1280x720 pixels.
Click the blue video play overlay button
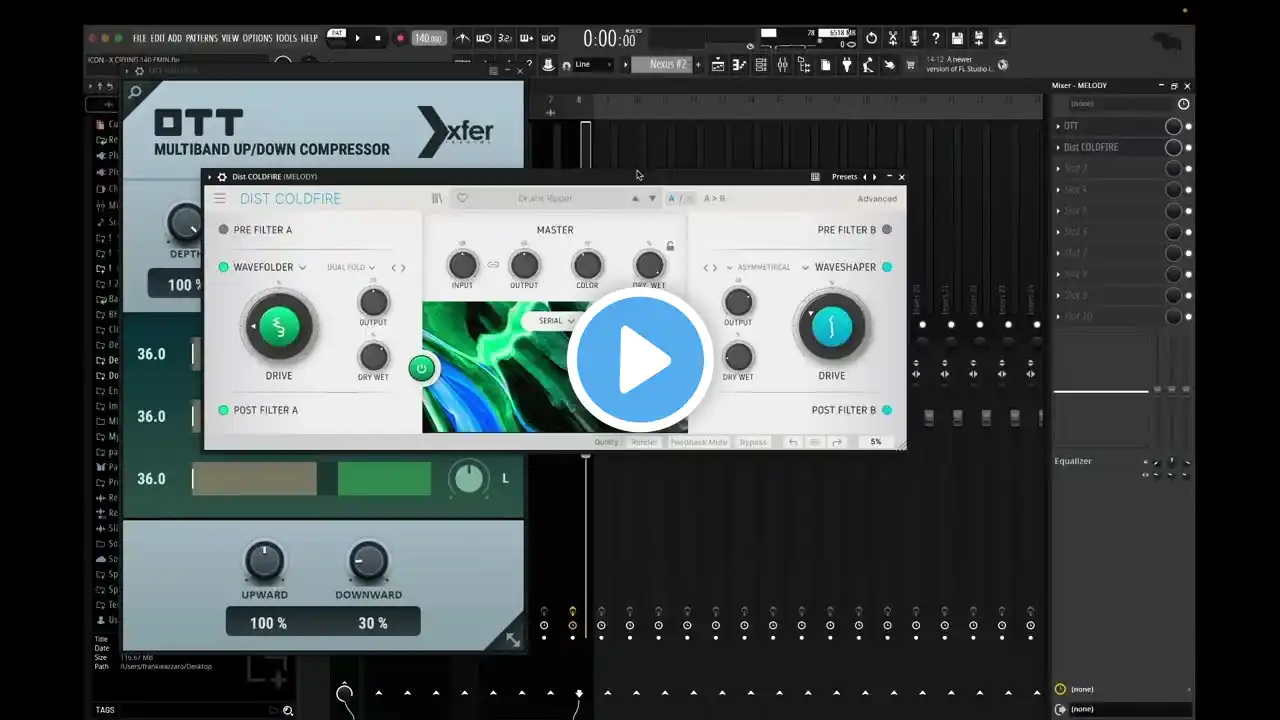pyautogui.click(x=640, y=360)
